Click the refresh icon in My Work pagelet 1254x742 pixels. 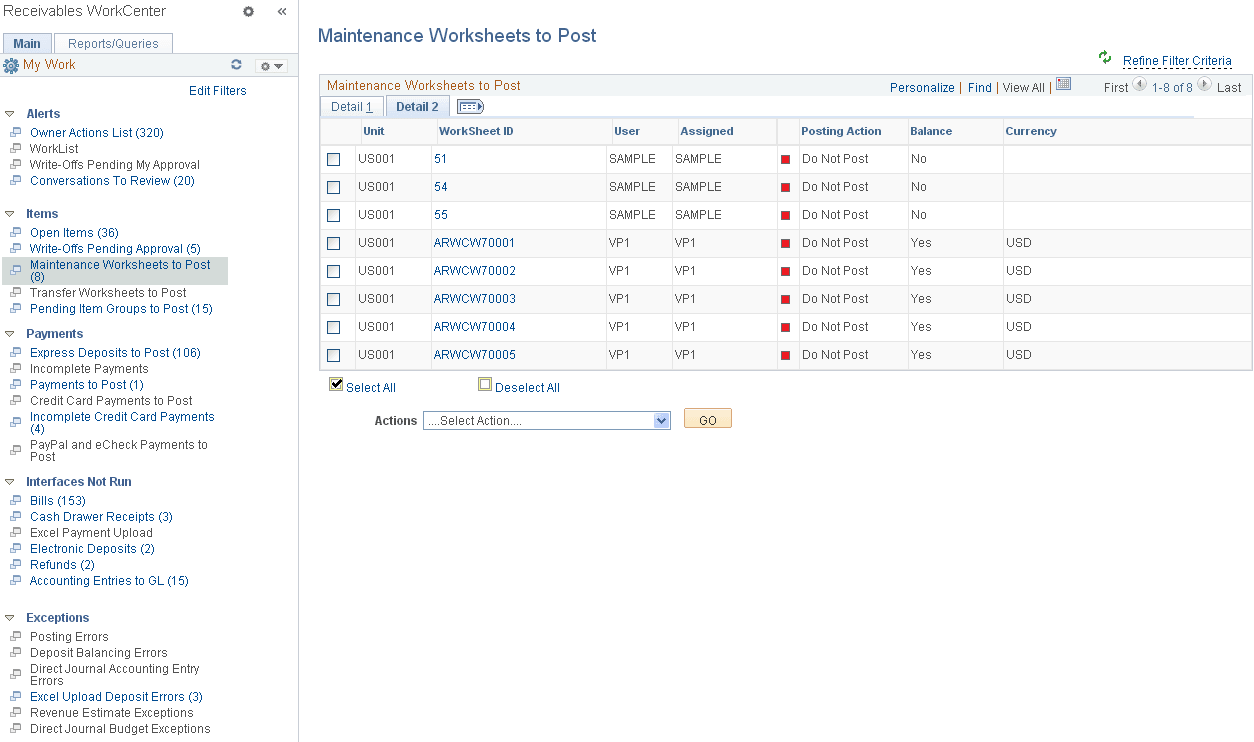click(x=237, y=64)
